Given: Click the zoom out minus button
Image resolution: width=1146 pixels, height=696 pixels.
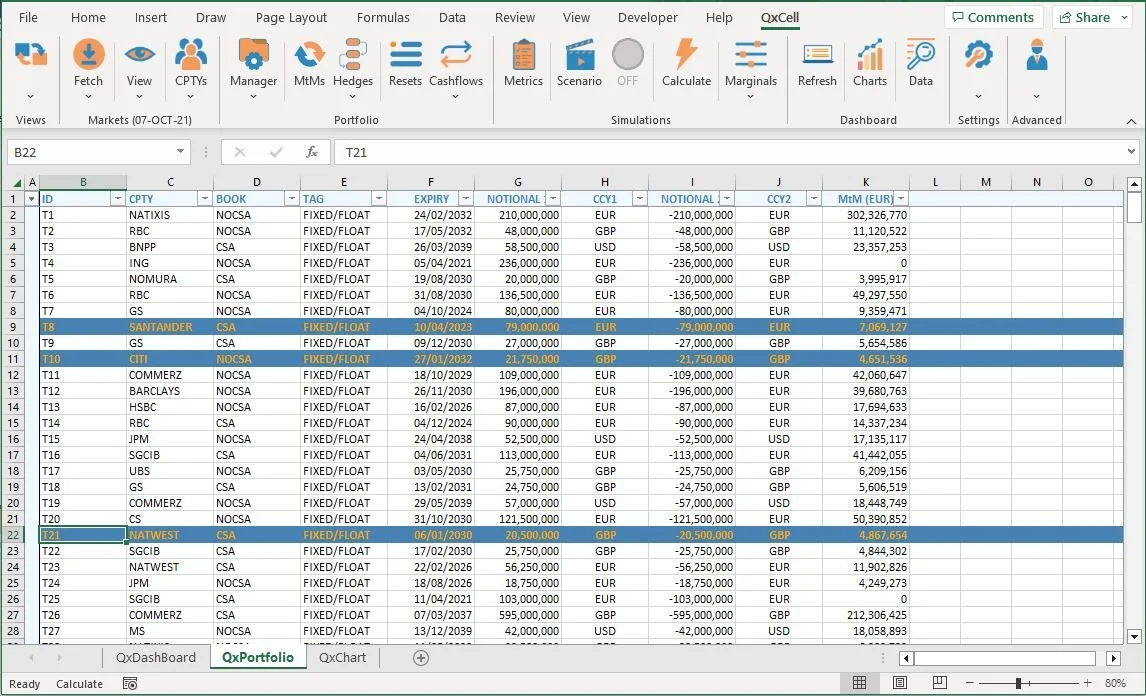Looking at the screenshot, I should (970, 683).
